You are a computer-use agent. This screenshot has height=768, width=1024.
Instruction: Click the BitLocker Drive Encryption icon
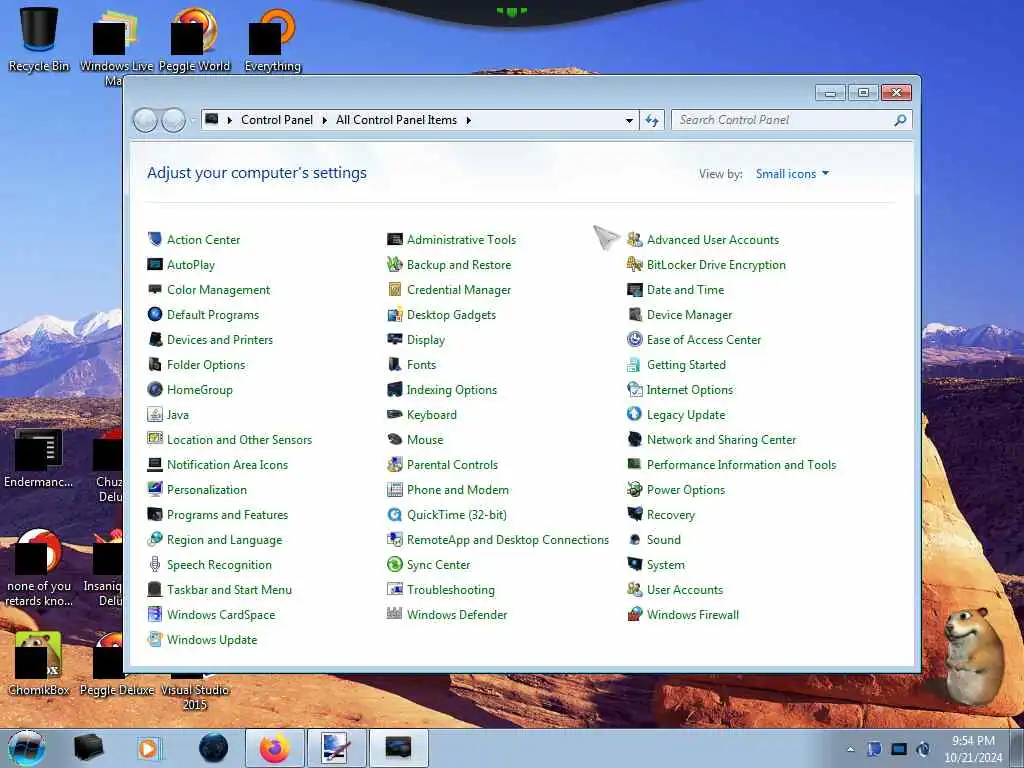635,264
